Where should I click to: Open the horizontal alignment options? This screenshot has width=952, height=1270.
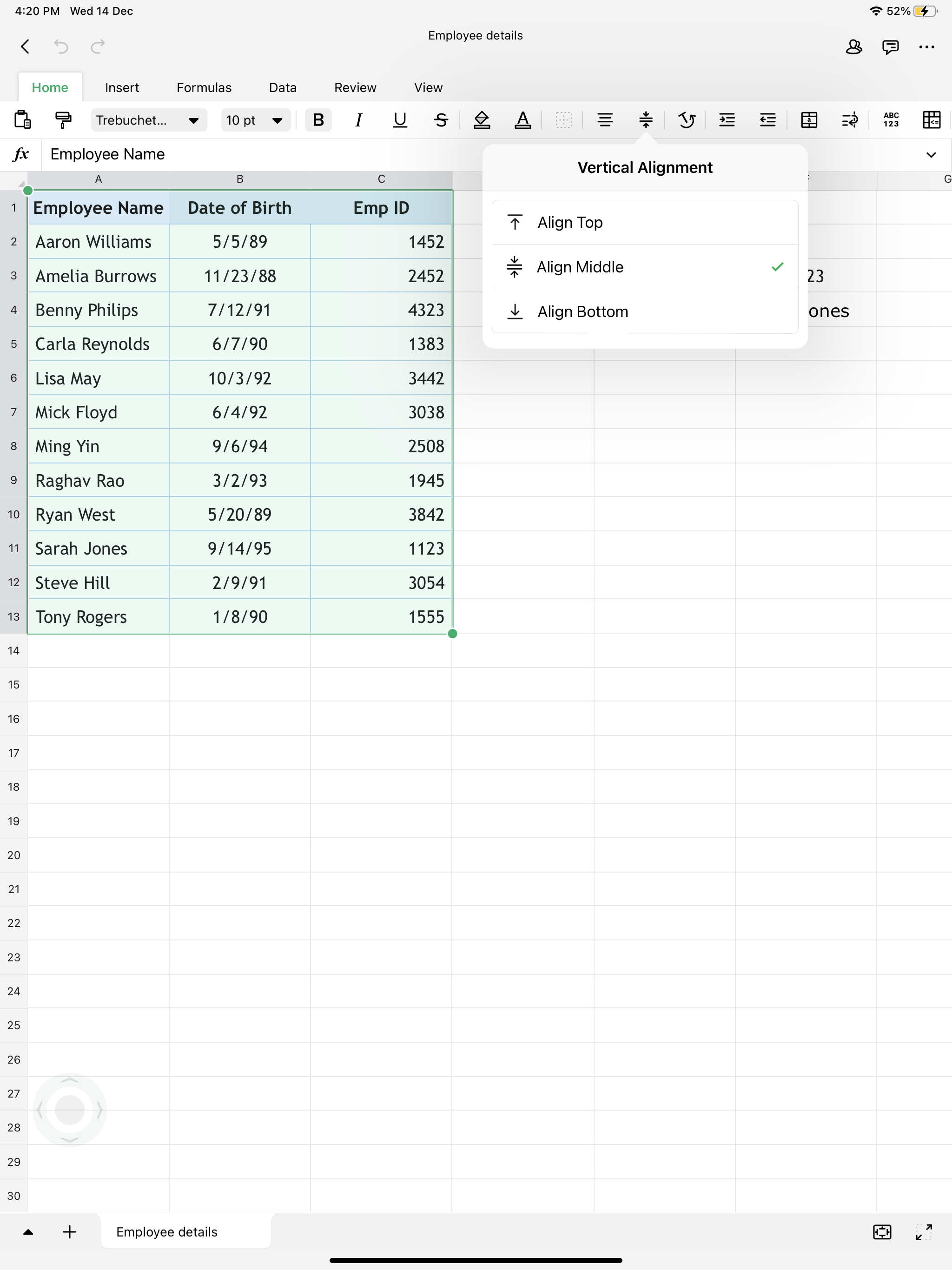pyautogui.click(x=605, y=120)
